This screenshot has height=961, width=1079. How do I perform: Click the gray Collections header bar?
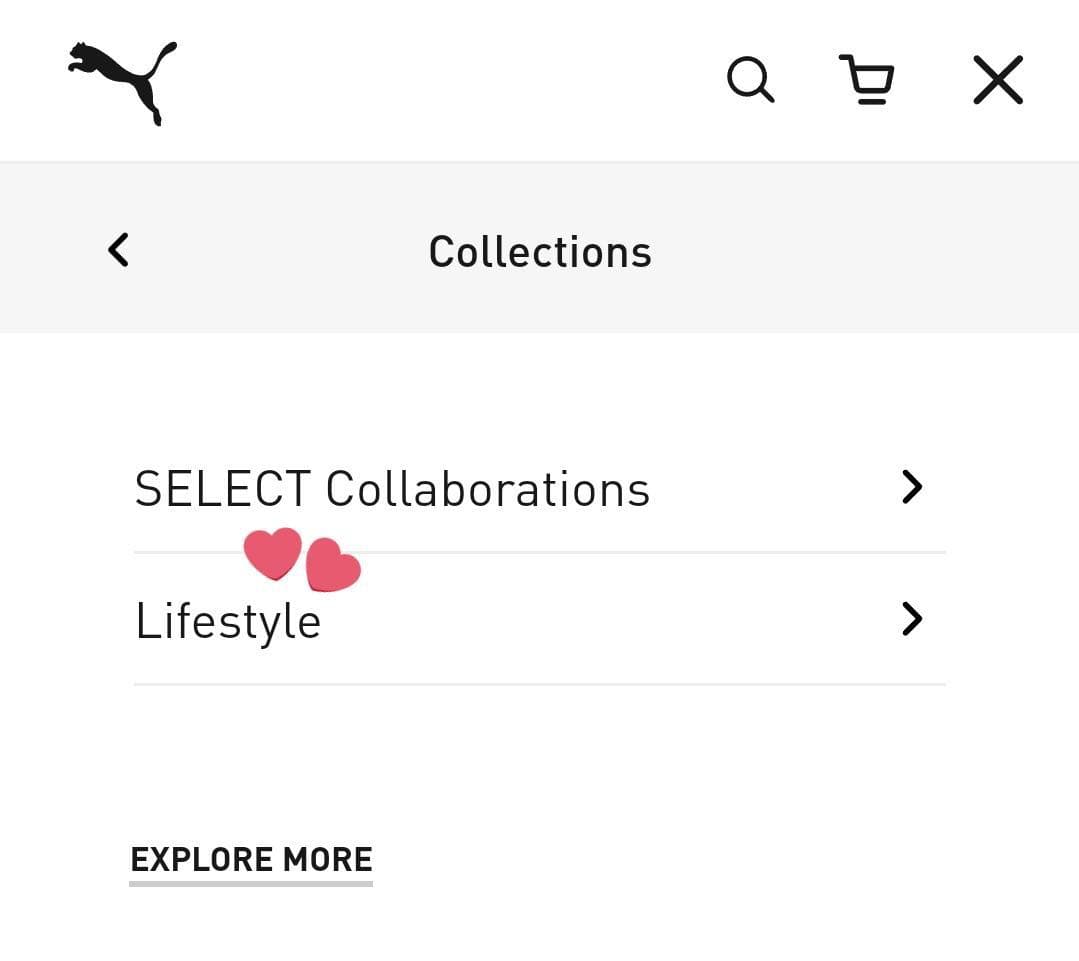click(850, 248)
